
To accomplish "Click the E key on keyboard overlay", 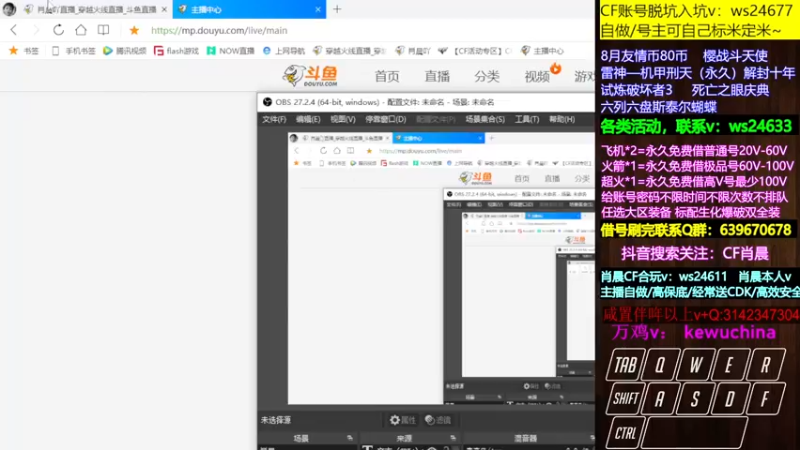I will pos(730,365).
